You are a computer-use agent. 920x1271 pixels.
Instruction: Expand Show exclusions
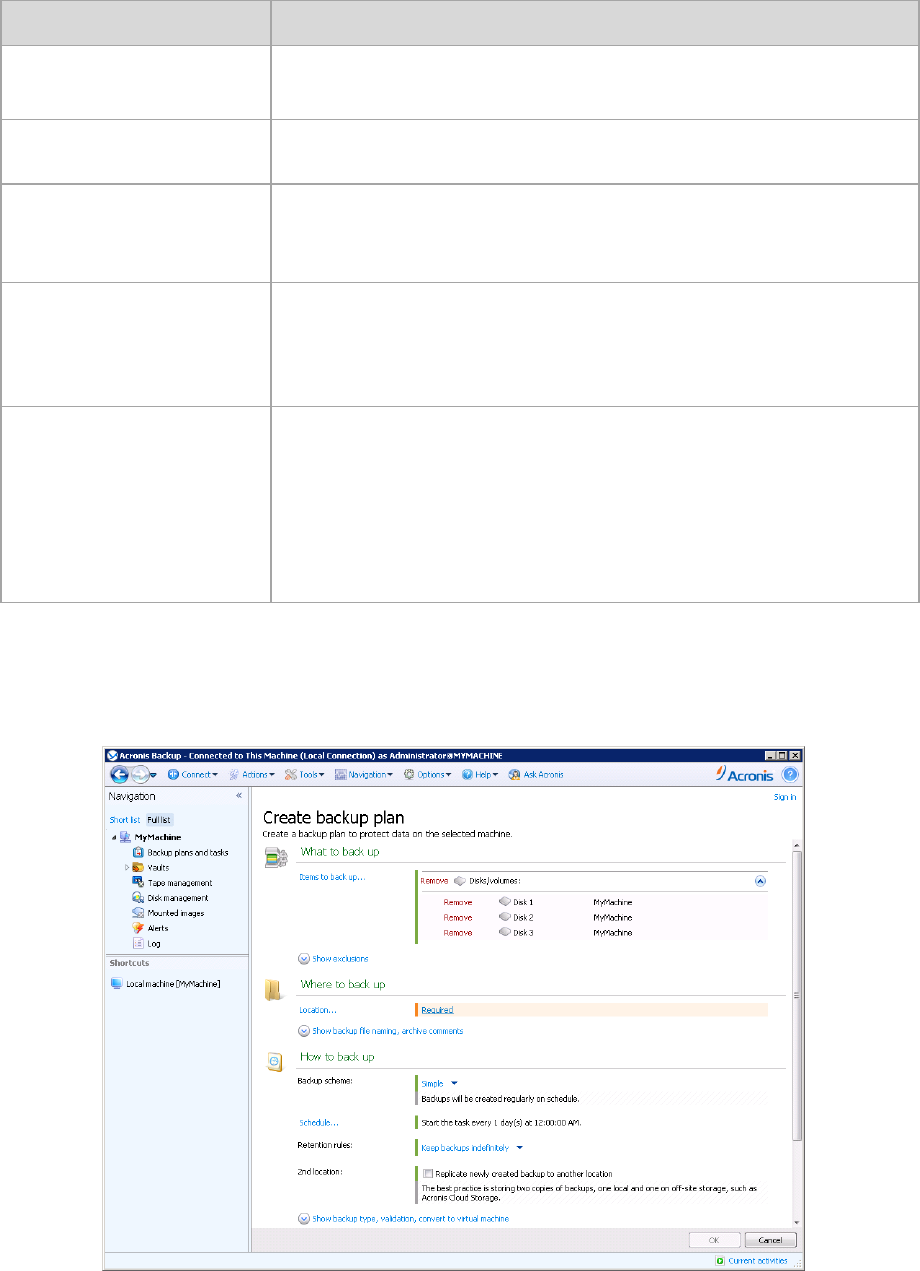pos(333,959)
